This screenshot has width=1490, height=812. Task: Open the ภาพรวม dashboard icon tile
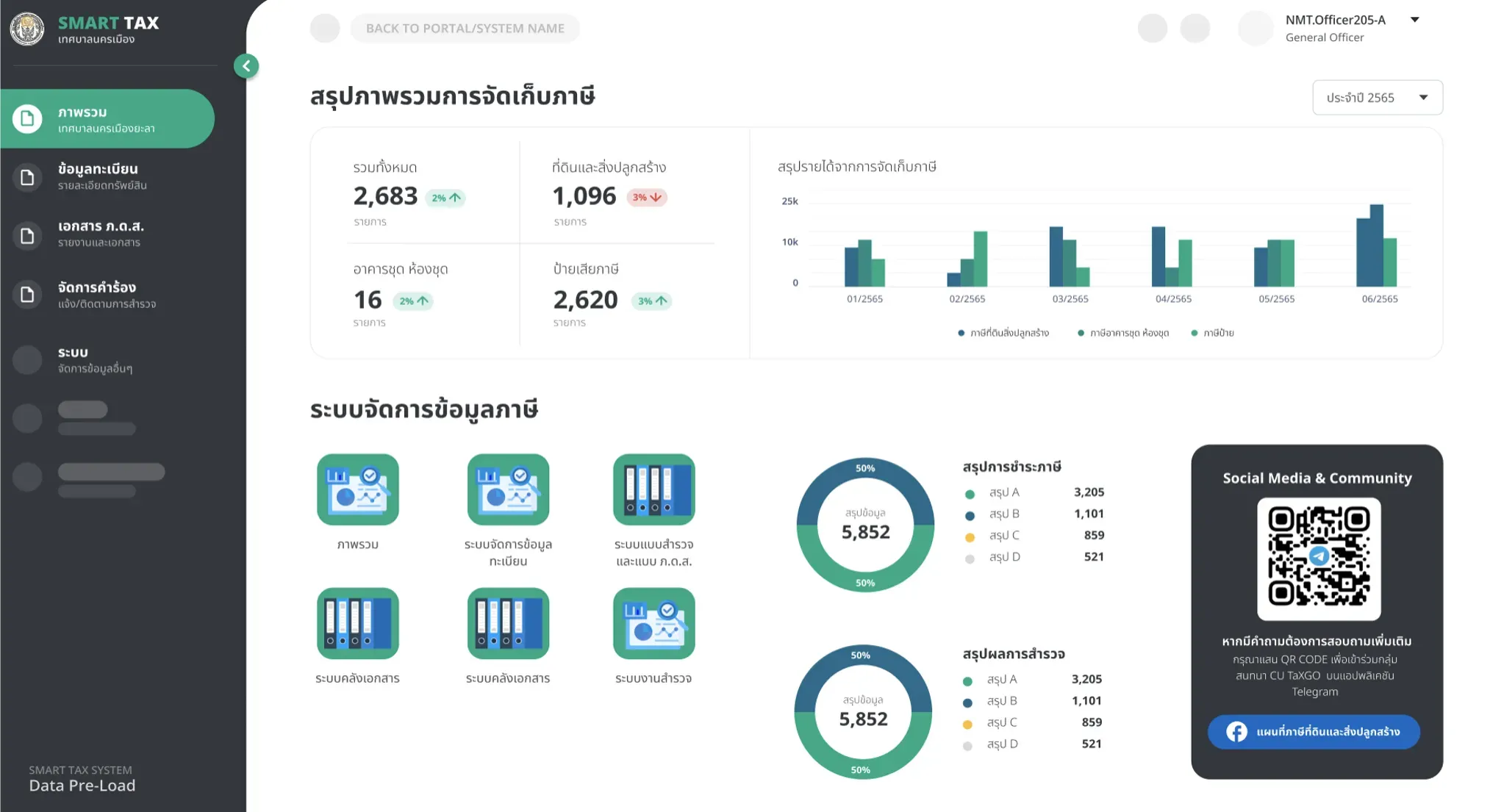[358, 489]
